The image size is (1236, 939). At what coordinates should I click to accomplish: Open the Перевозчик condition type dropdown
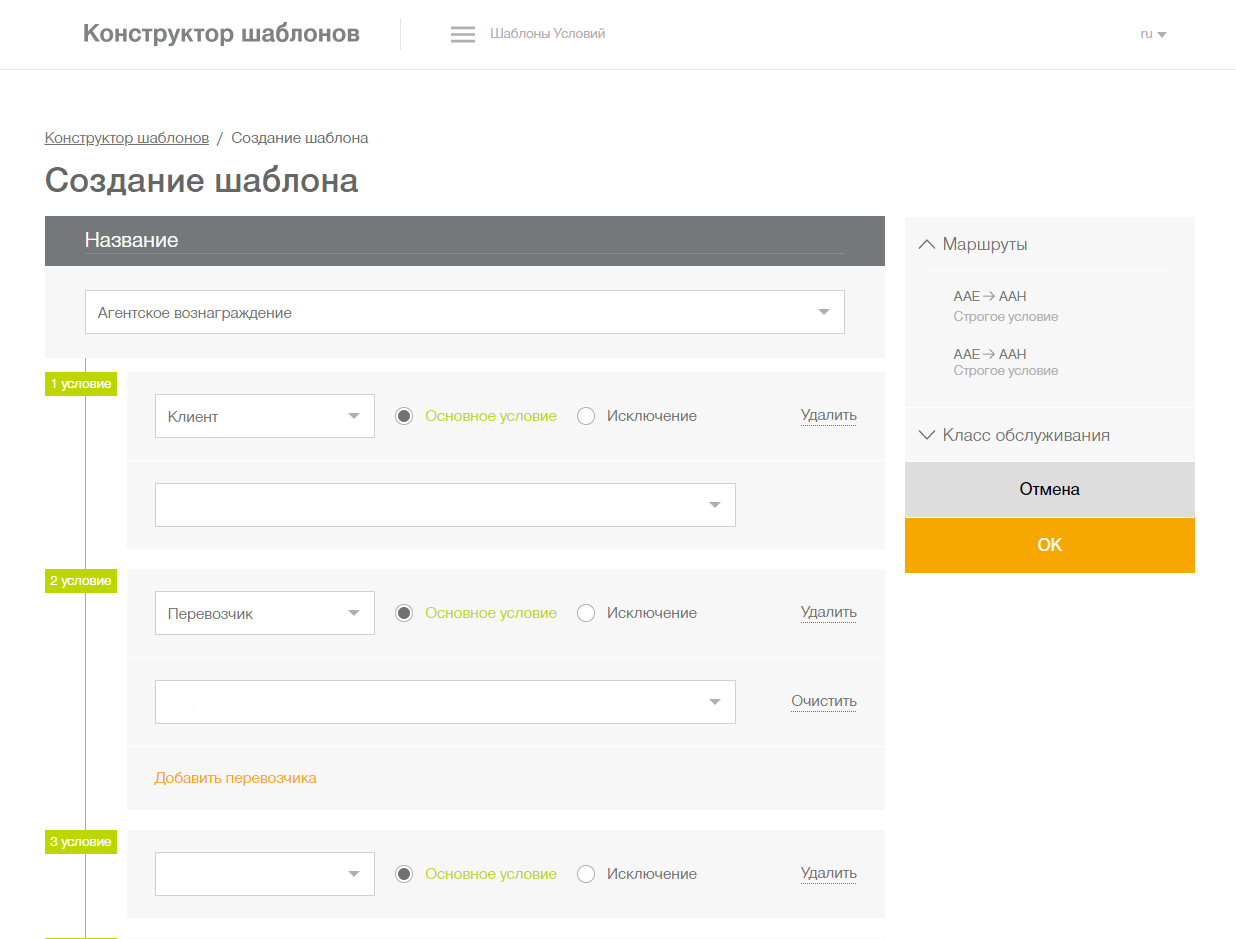(264, 613)
